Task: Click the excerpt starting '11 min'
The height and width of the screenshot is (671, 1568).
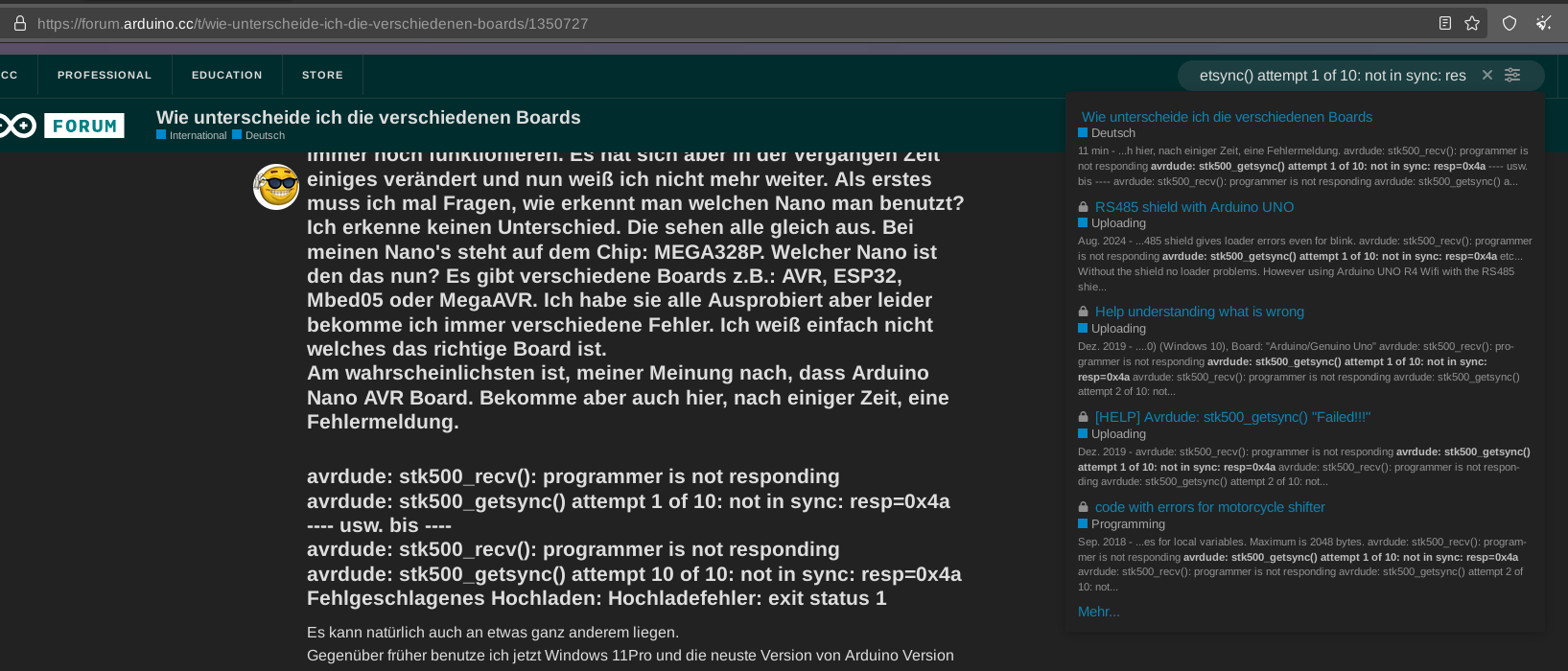Action: click(1303, 166)
